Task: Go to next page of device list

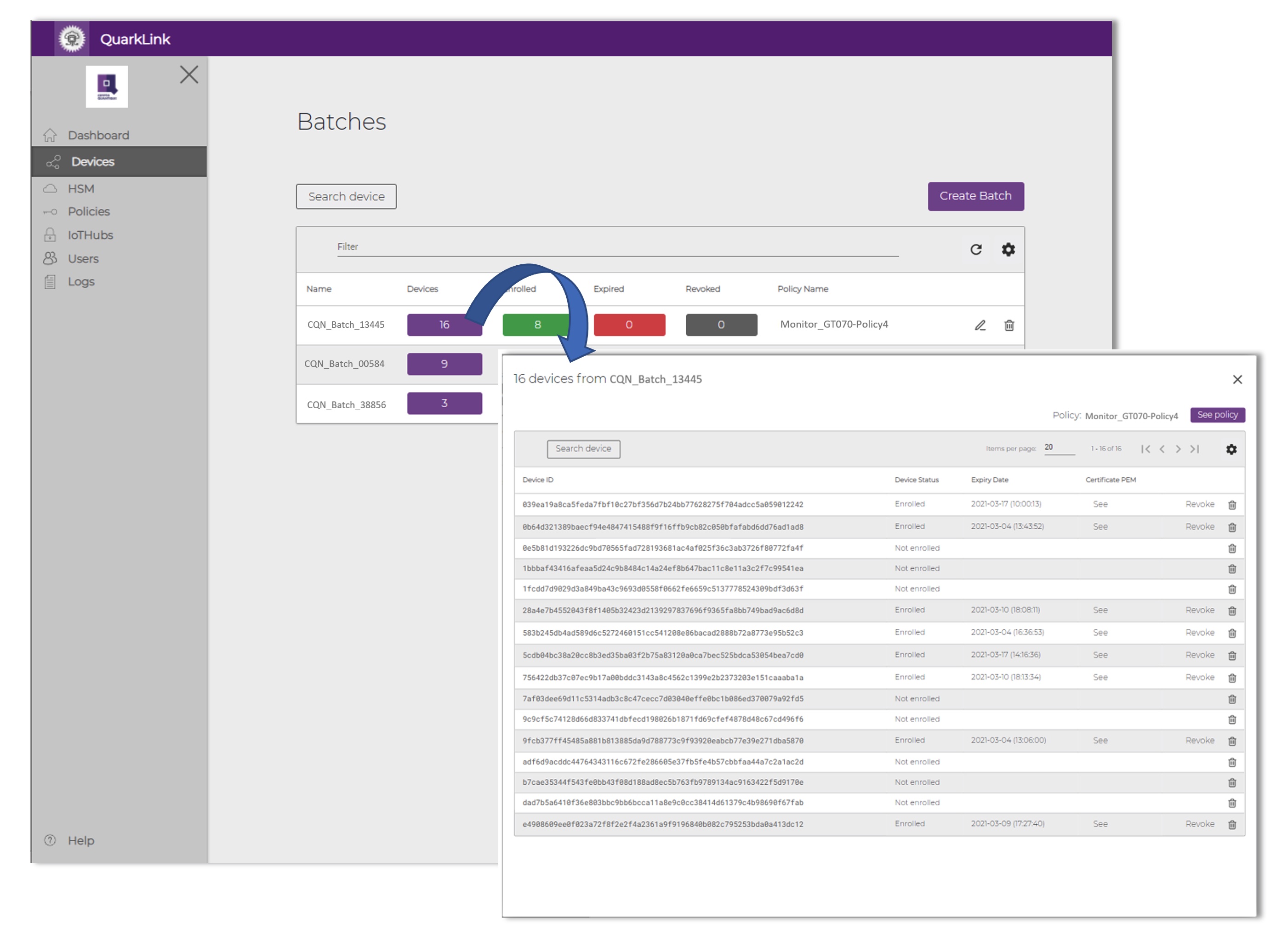Action: click(x=1178, y=449)
